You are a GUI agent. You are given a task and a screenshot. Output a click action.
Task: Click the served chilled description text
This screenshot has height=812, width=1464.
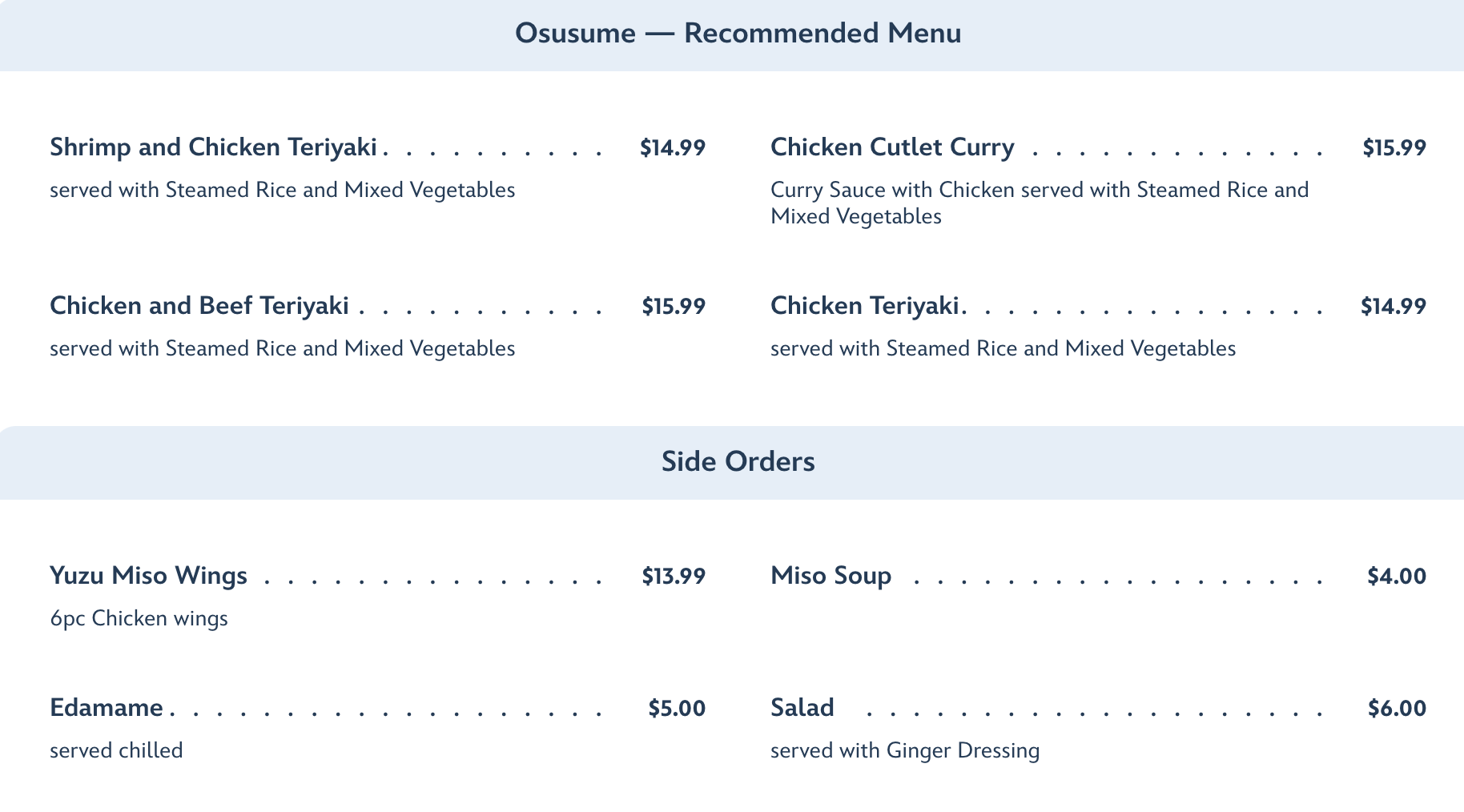[x=116, y=750]
